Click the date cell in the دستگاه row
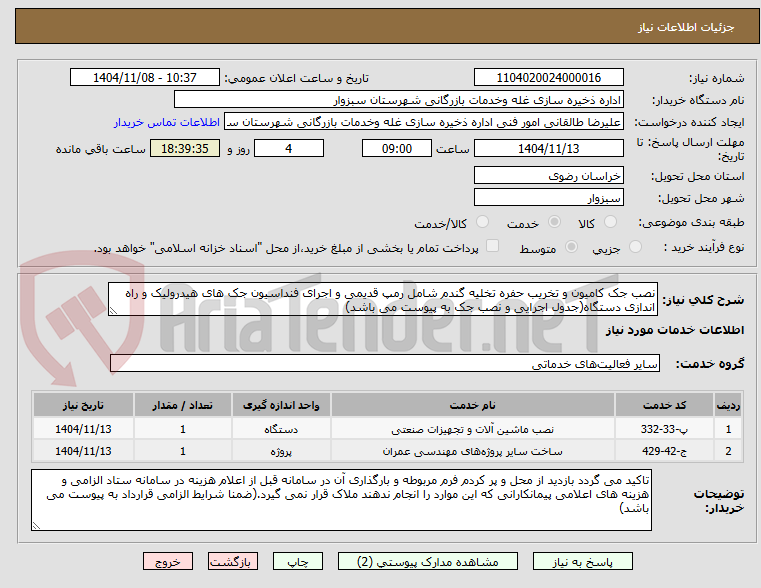The height and width of the screenshot is (588, 761). (x=83, y=429)
